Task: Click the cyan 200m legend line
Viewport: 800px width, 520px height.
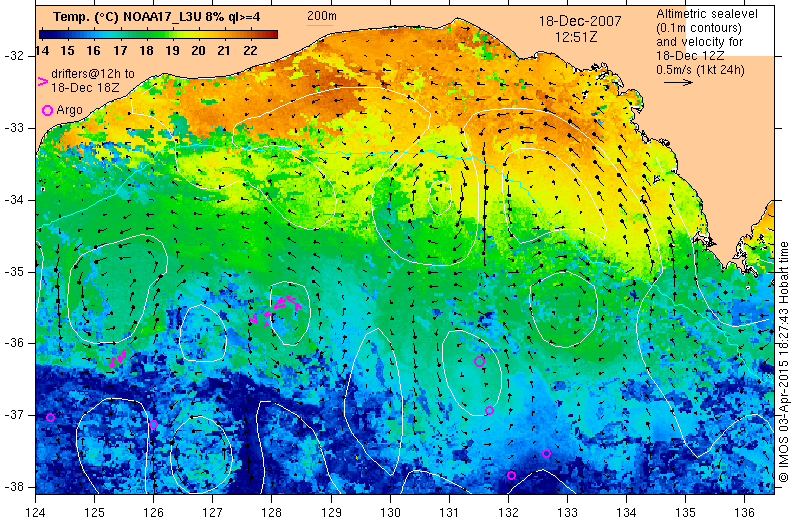Action: (320, 25)
